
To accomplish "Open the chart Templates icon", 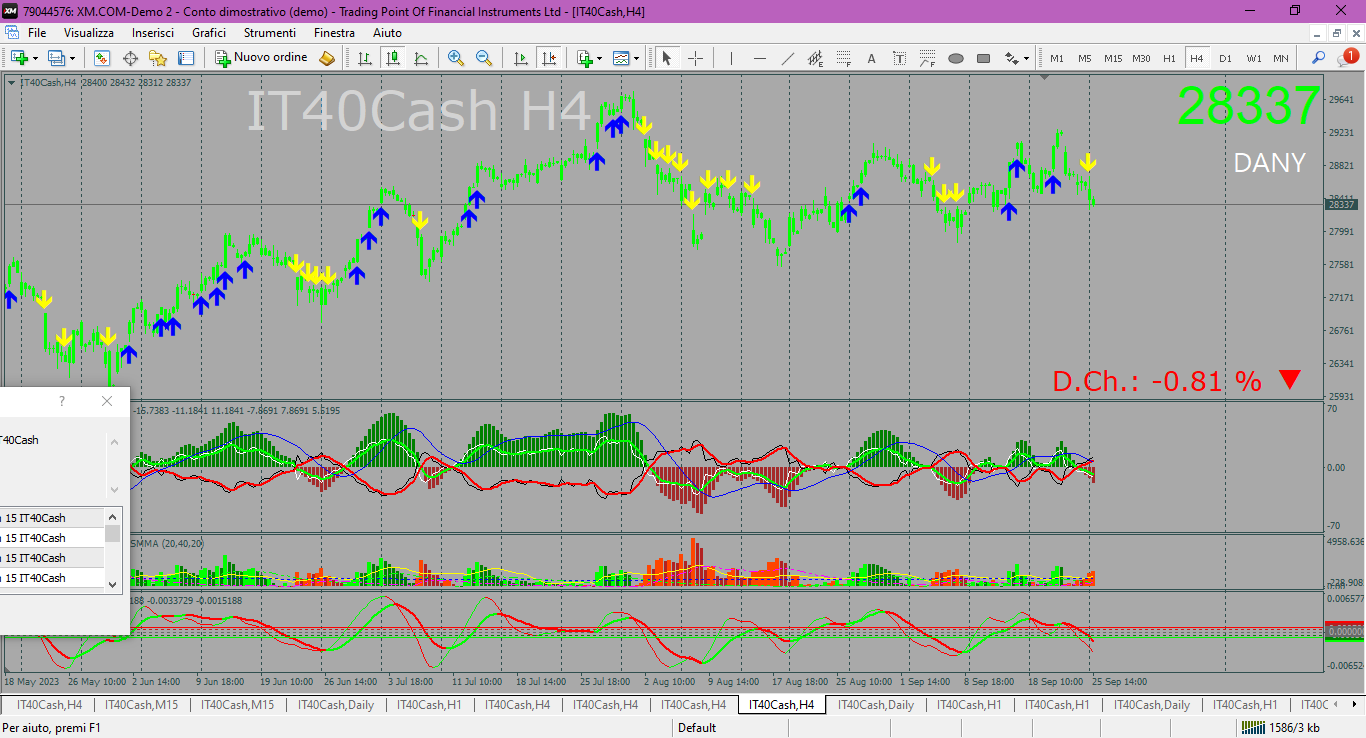I will [622, 58].
